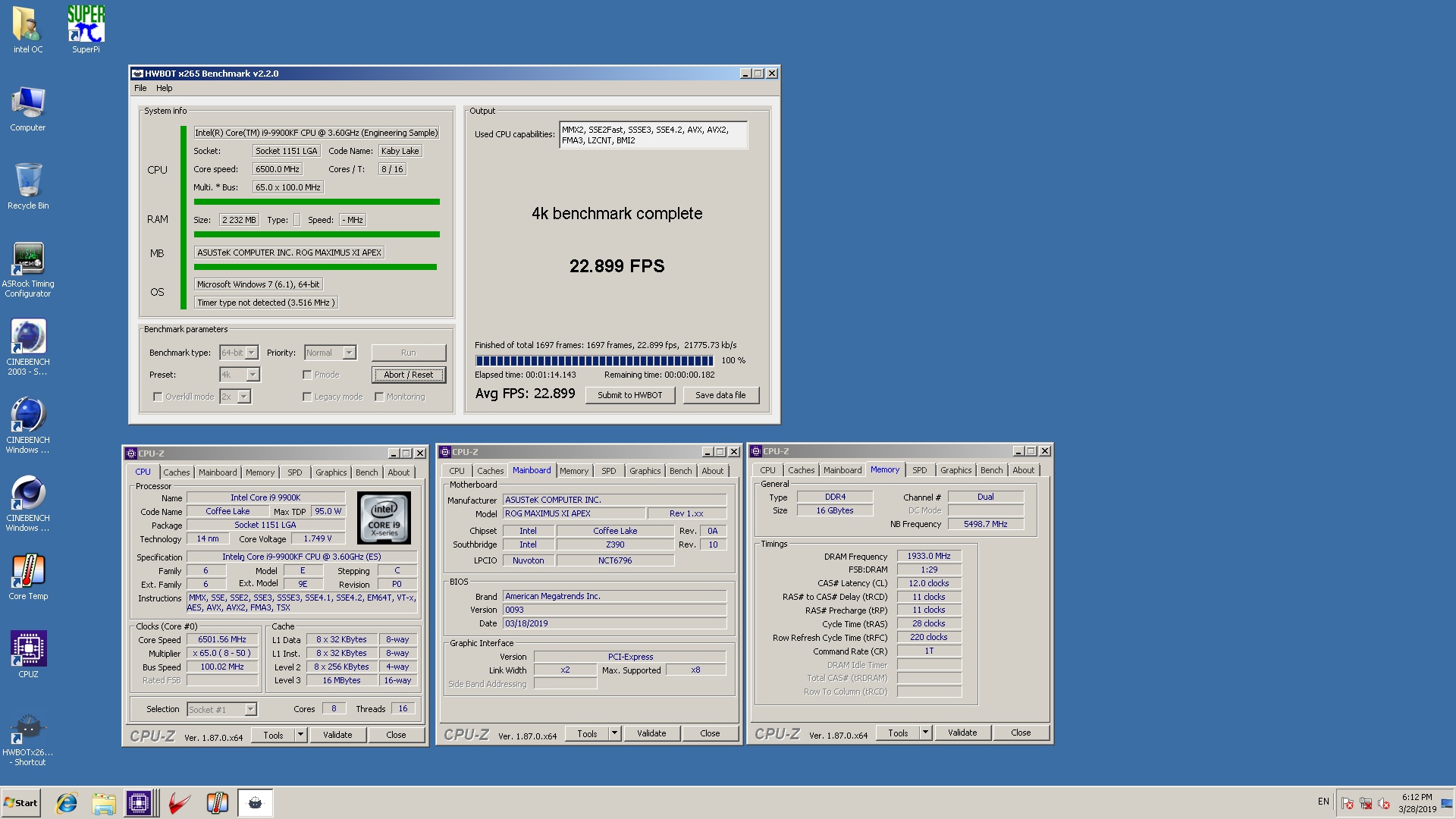Open the intel OC folder icon
The height and width of the screenshot is (819, 1456).
click(28, 30)
